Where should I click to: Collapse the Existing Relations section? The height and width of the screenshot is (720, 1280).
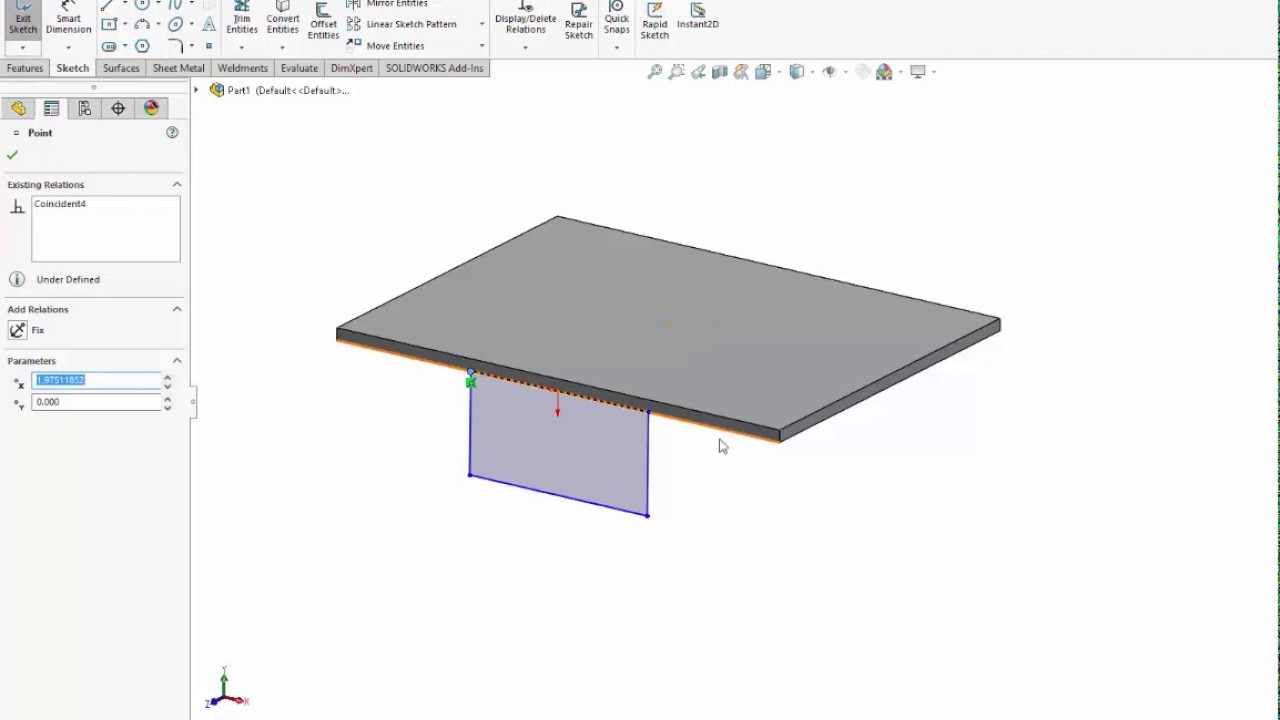[177, 184]
